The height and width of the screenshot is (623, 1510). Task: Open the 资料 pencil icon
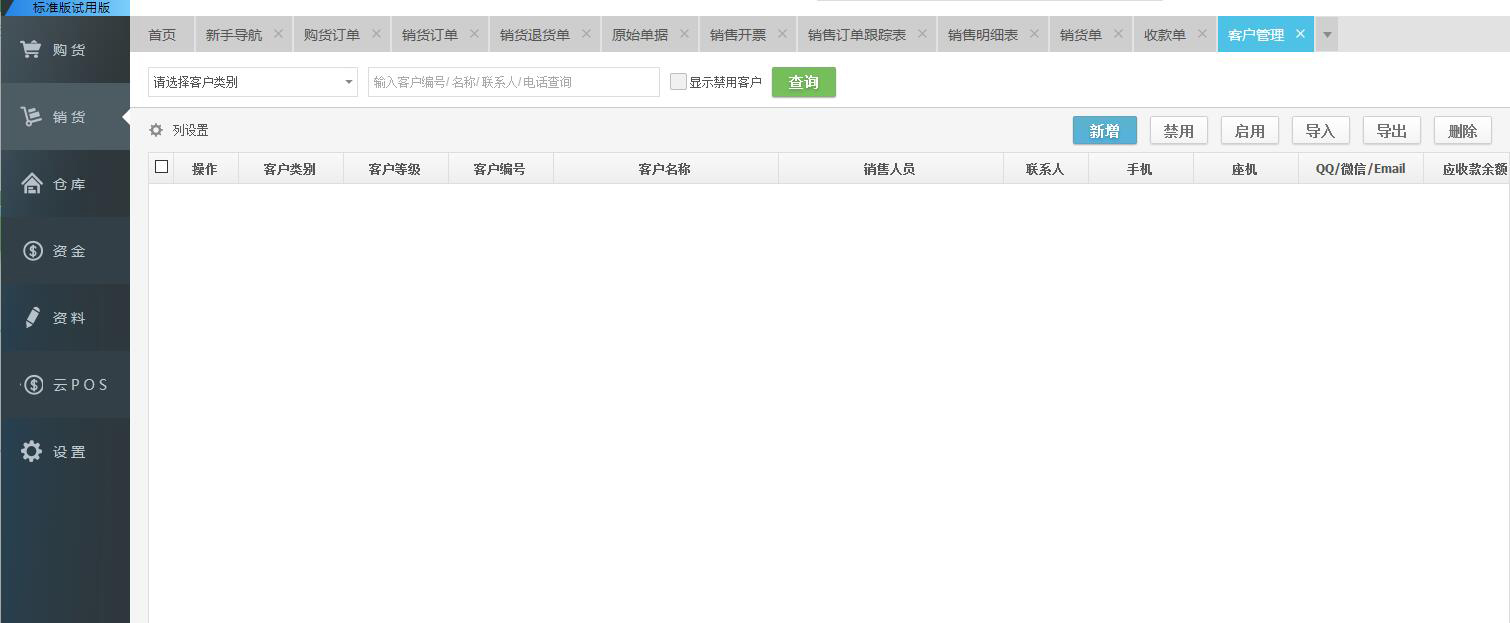pyautogui.click(x=32, y=318)
